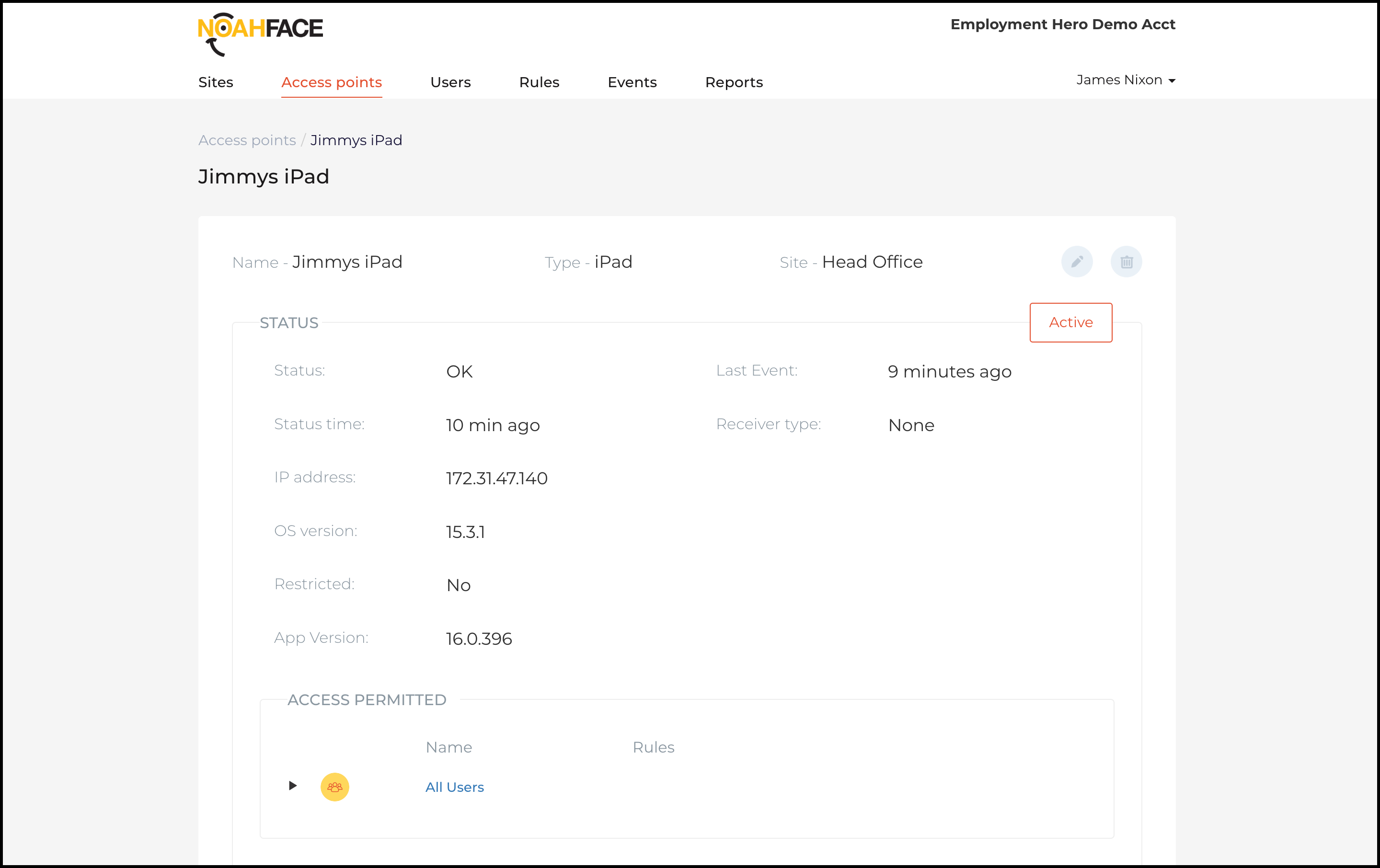Viewport: 1380px width, 868px height.
Task: Click the All Users group icon
Action: (x=334, y=787)
